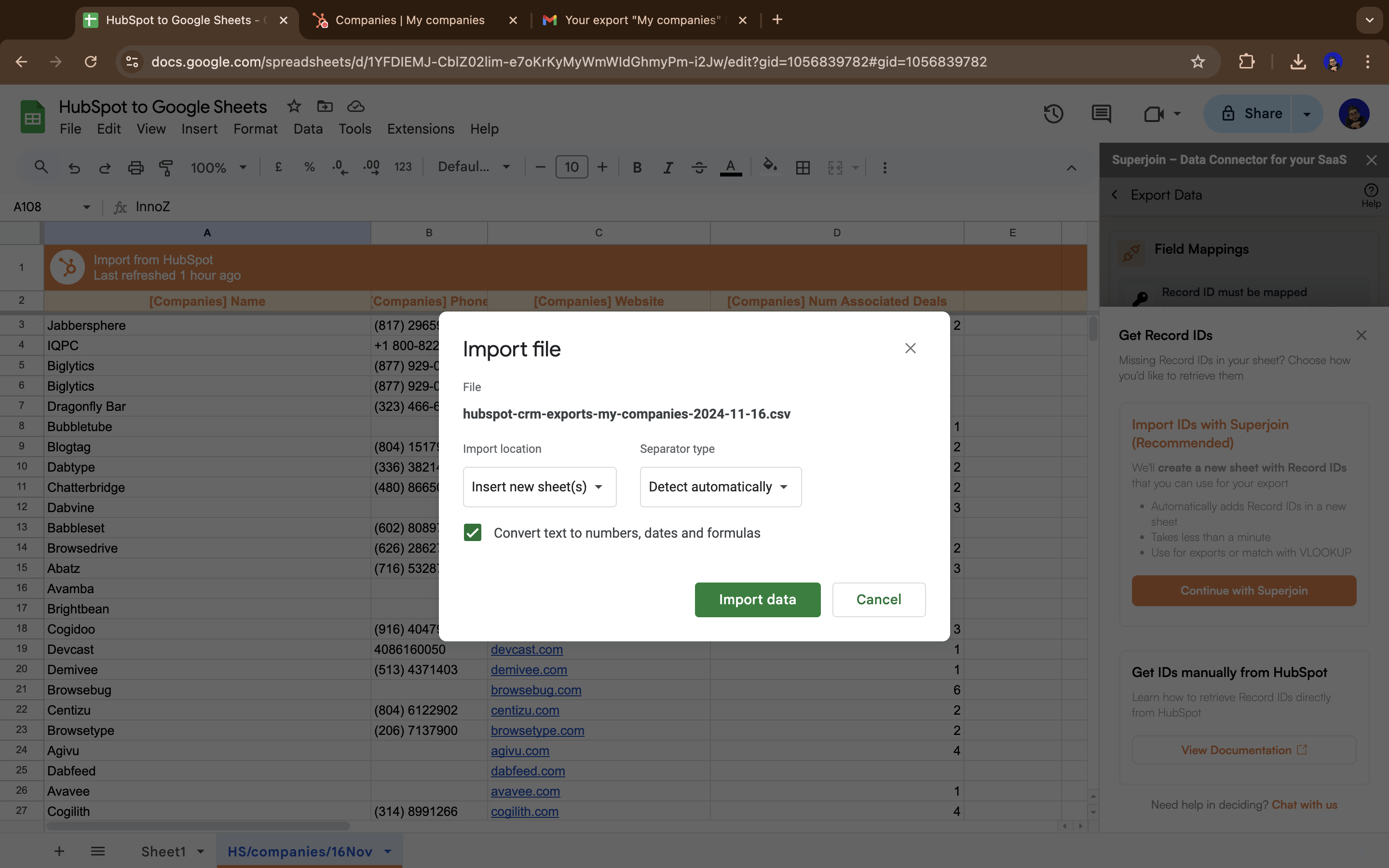The width and height of the screenshot is (1389, 868).
Task: Expand the zoom 100% dropdown
Action: pyautogui.click(x=218, y=168)
